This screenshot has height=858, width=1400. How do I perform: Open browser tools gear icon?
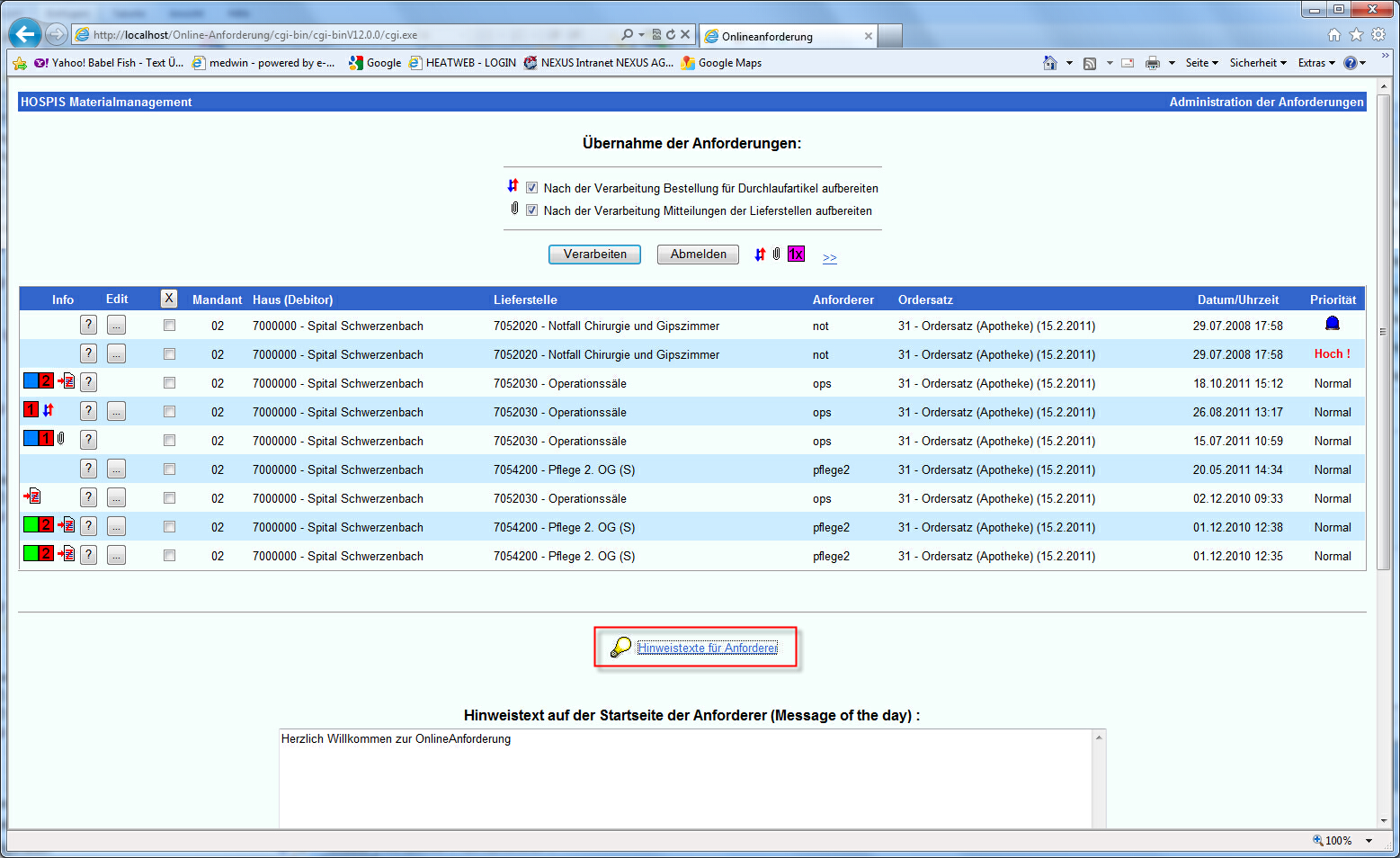(x=1378, y=34)
